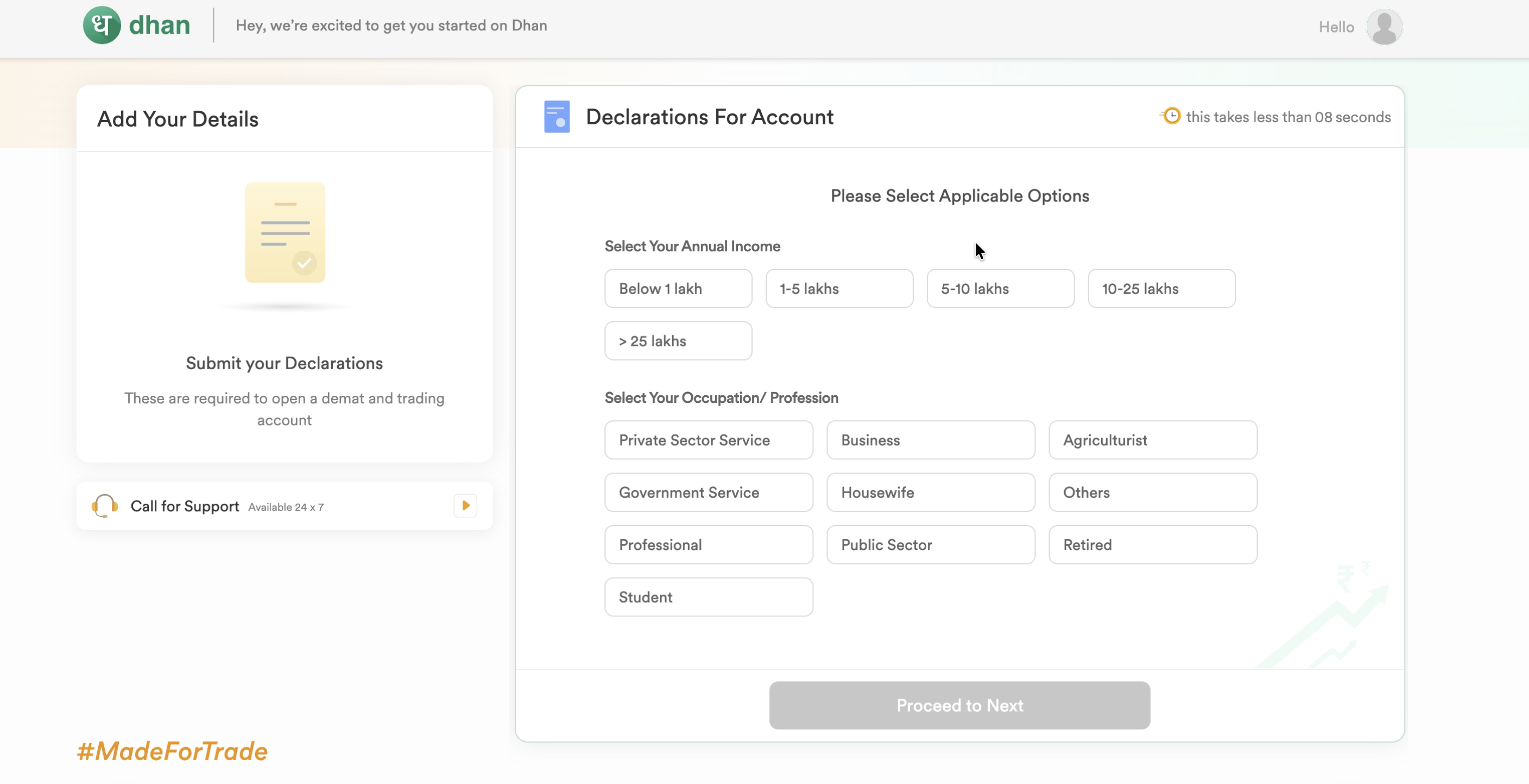Viewport: 1529px width, 784px height.
Task: Click 'this takes less than 08 seconds' text
Action: (x=1288, y=117)
